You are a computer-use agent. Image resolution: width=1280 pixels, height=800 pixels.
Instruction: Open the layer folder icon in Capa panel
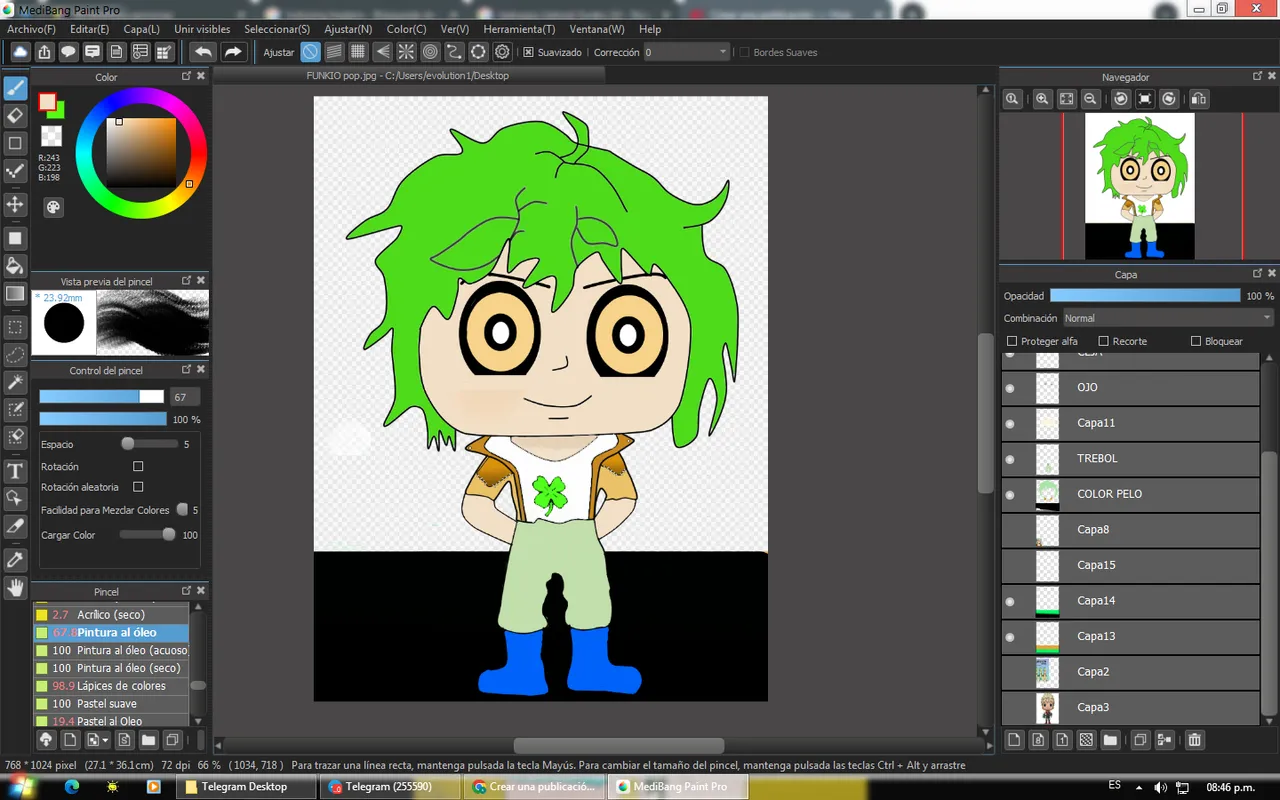1110,740
